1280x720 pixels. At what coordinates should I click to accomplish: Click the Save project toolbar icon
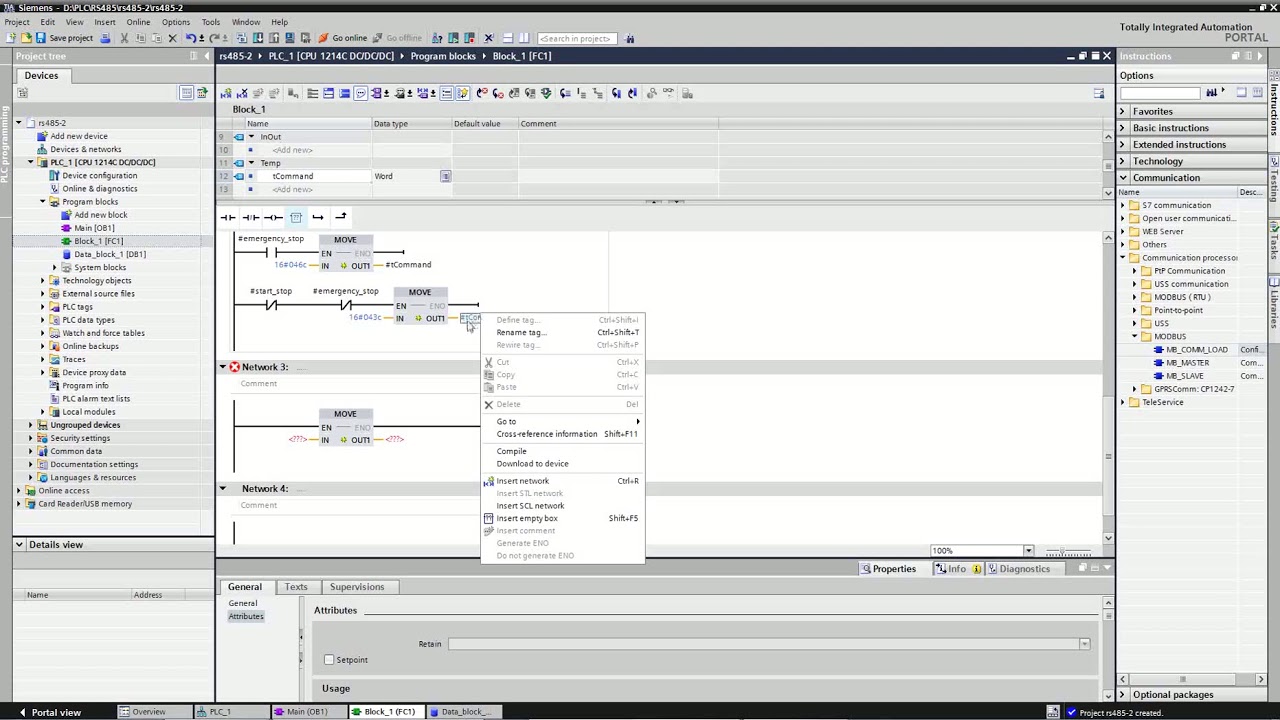click(41, 38)
